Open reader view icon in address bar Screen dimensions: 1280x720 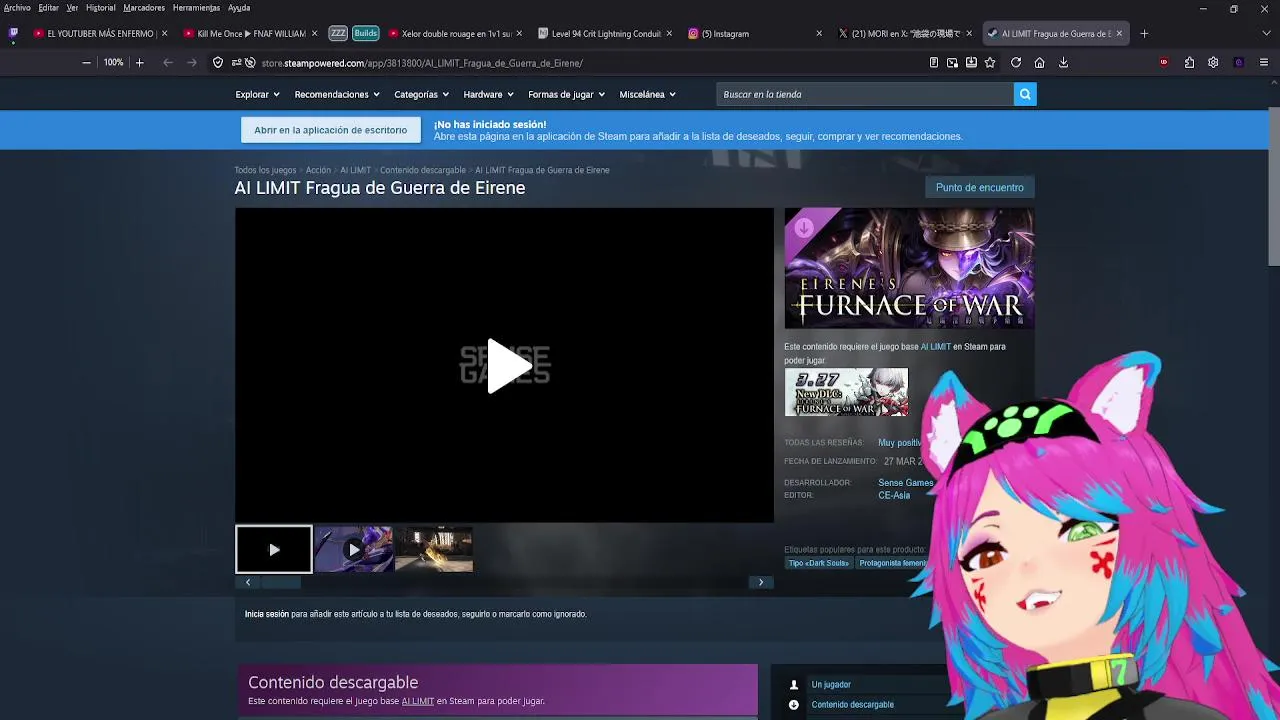(934, 62)
